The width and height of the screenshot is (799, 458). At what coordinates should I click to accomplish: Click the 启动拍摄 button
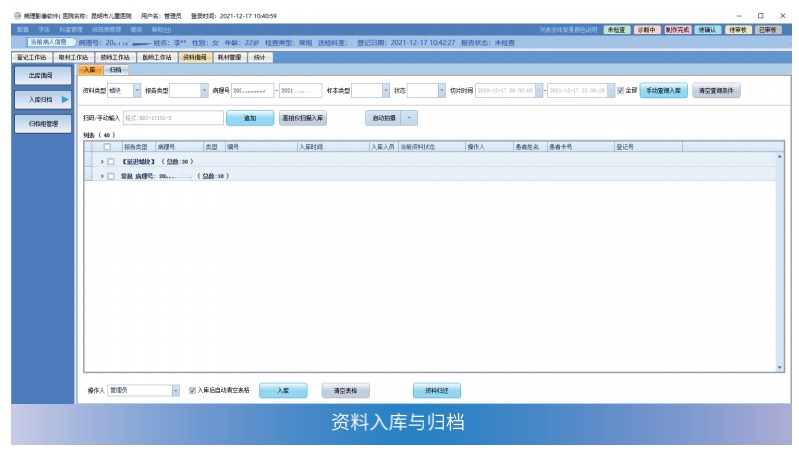[383, 118]
